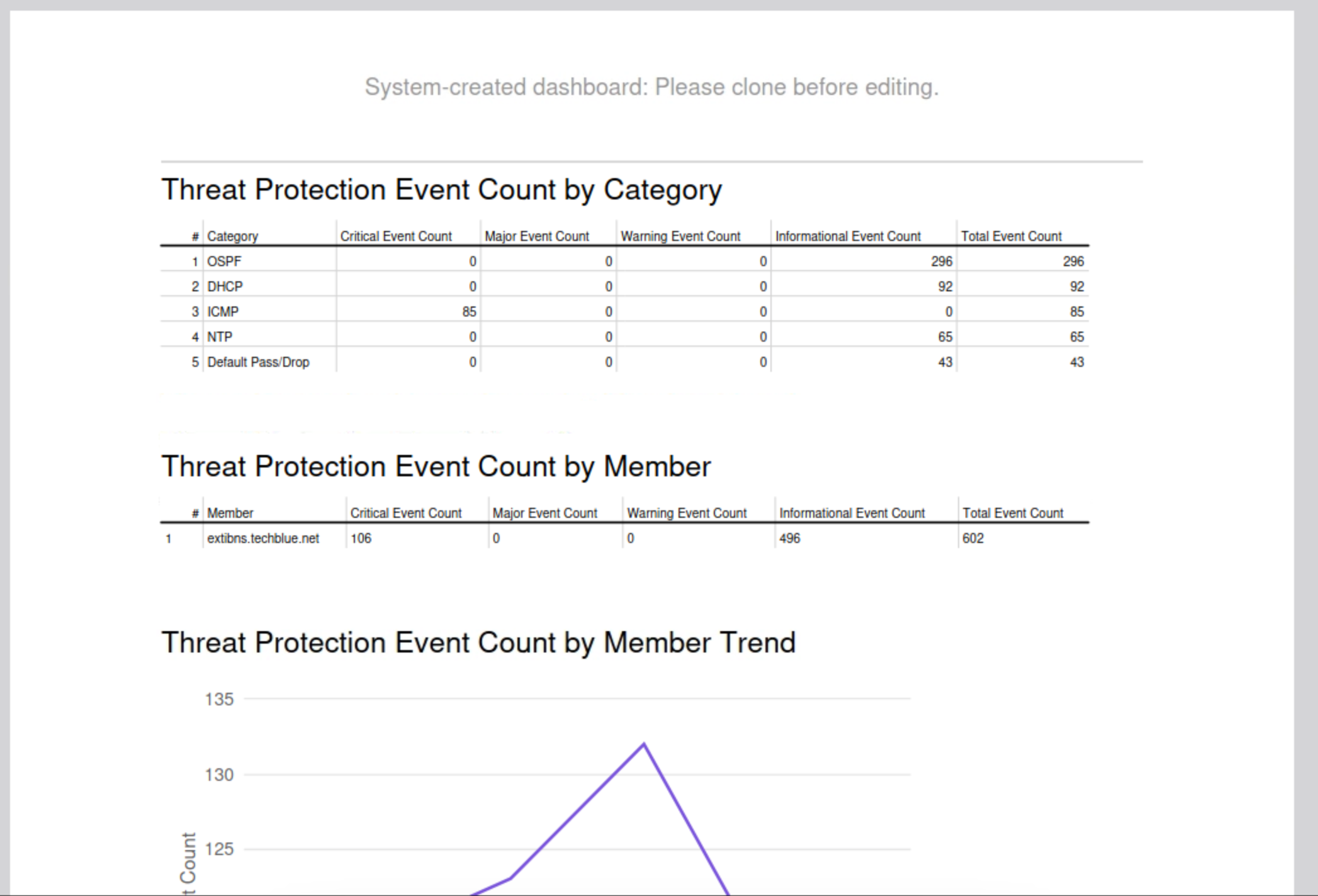Select the OSPF category row label
1318x896 pixels.
[224, 261]
